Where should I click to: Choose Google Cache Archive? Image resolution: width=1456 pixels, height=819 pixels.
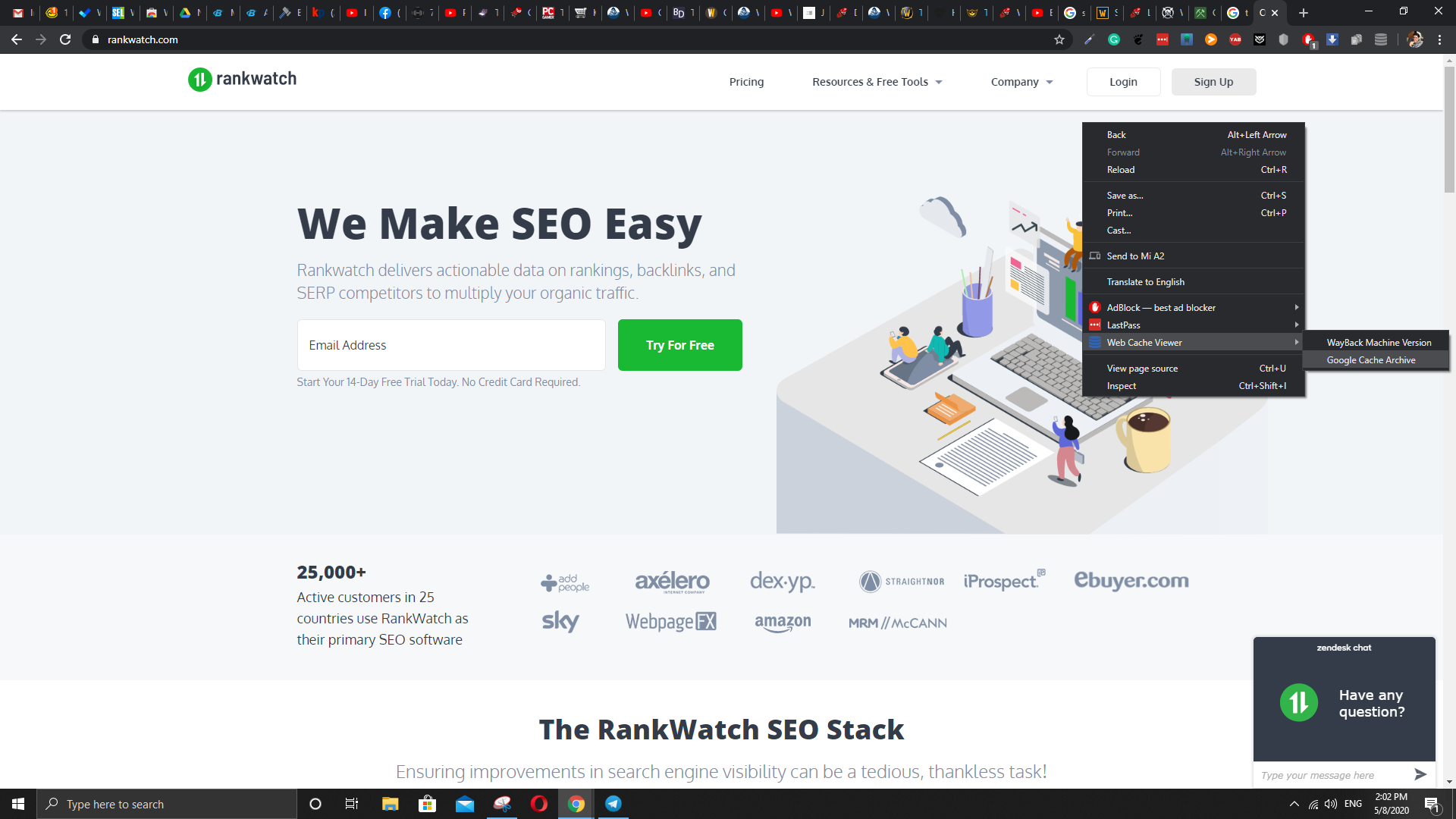point(1376,360)
